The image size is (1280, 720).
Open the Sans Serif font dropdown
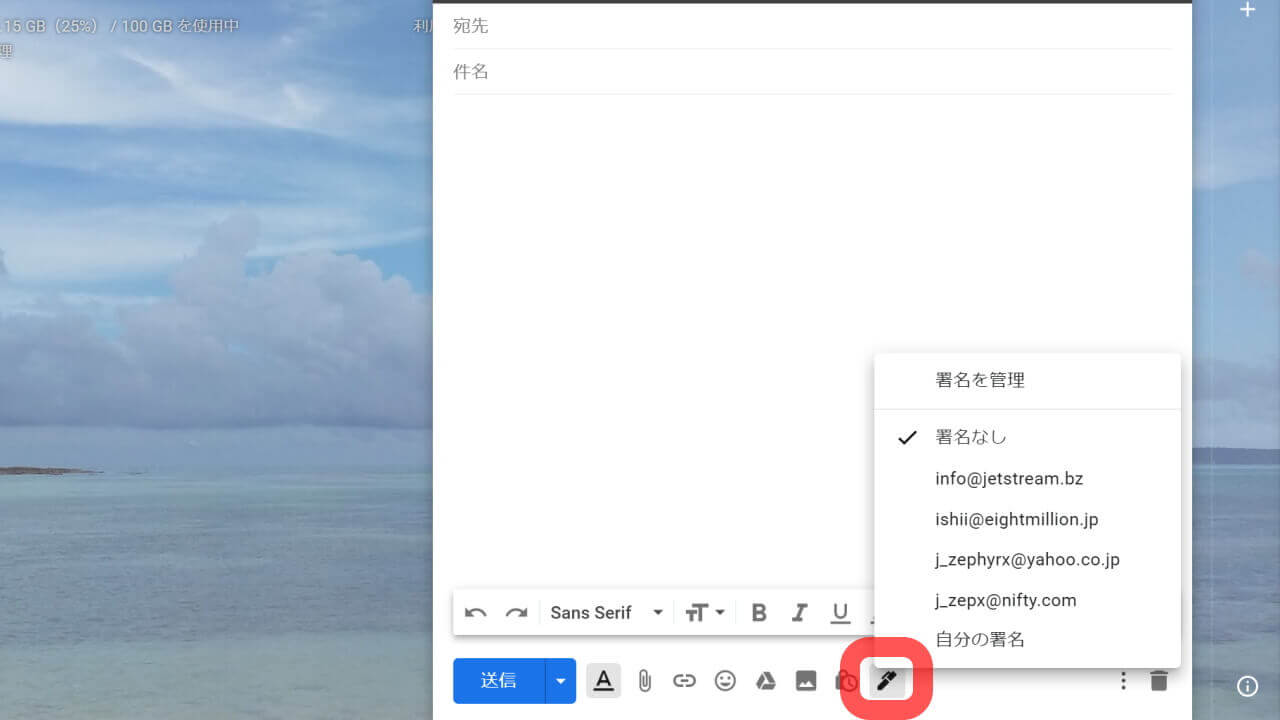coord(606,613)
